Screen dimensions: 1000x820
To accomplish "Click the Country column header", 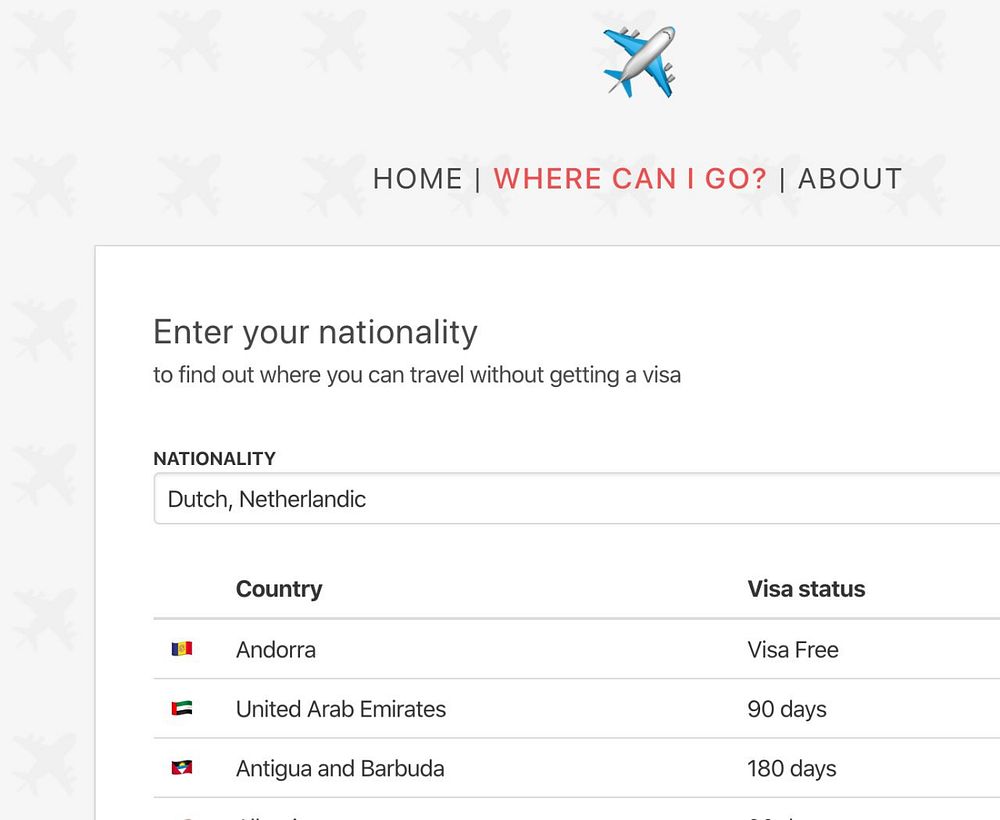I will coord(279,589).
